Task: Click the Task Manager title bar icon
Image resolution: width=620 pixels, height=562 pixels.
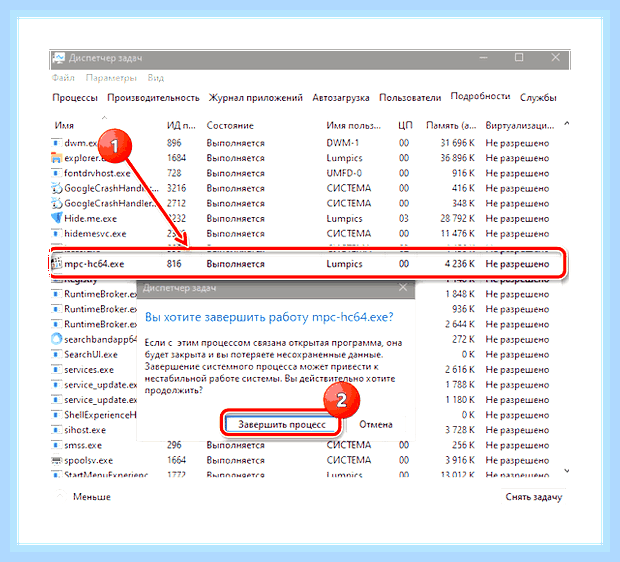Action: 59,59
